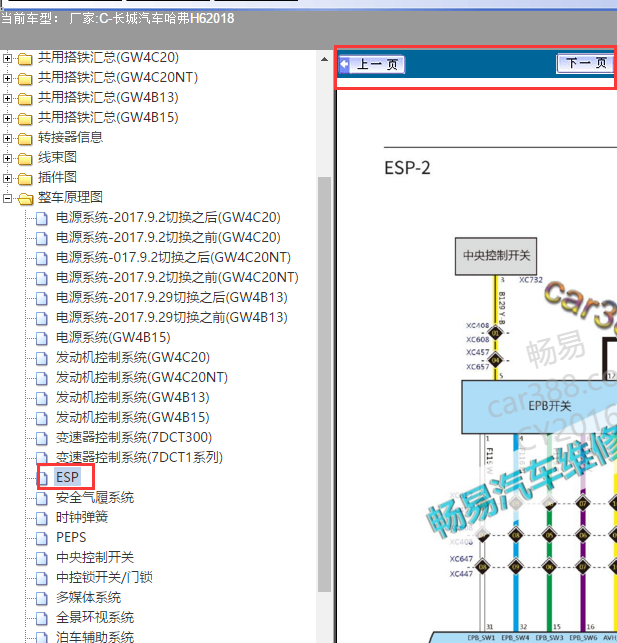Select 线束图 in the tree
Image resolution: width=617 pixels, height=643 pixels.
[57, 158]
